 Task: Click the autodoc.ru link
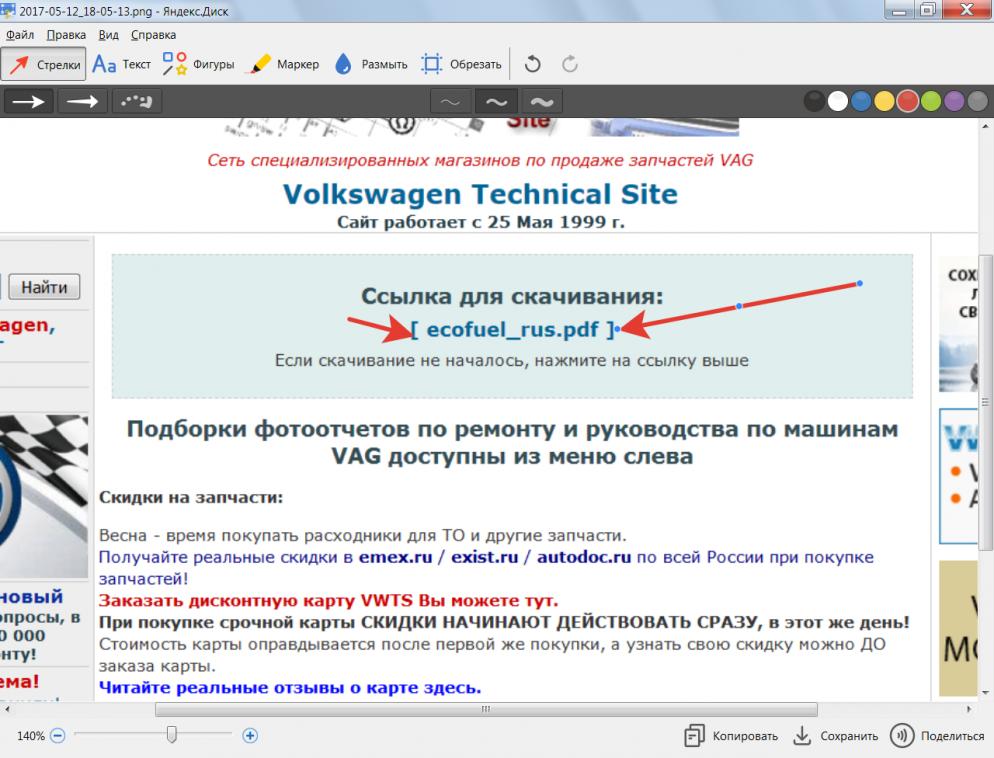[x=584, y=557]
